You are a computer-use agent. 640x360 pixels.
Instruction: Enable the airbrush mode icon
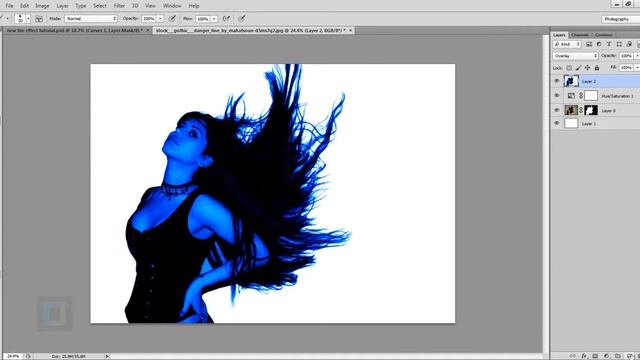226,18
